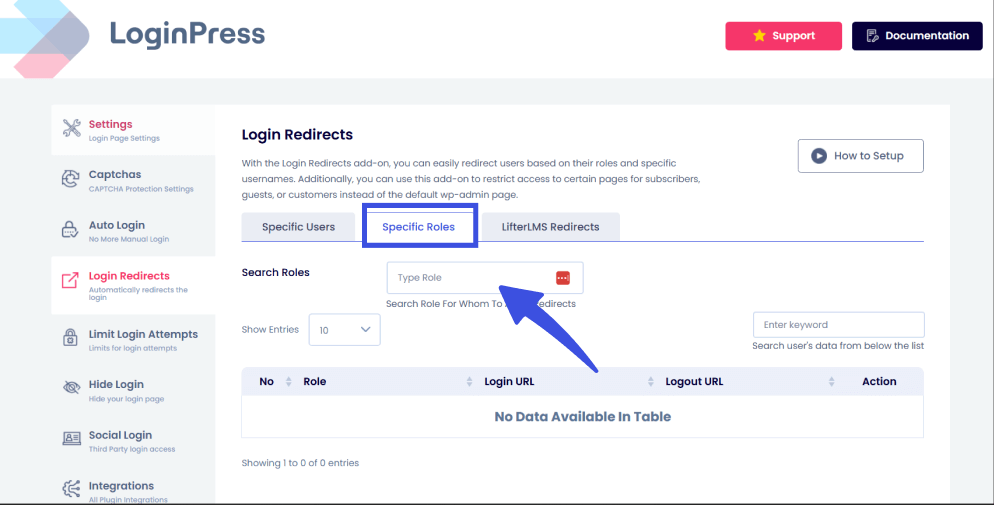
Task: Sort table by Logout URL column
Action: tap(742, 382)
